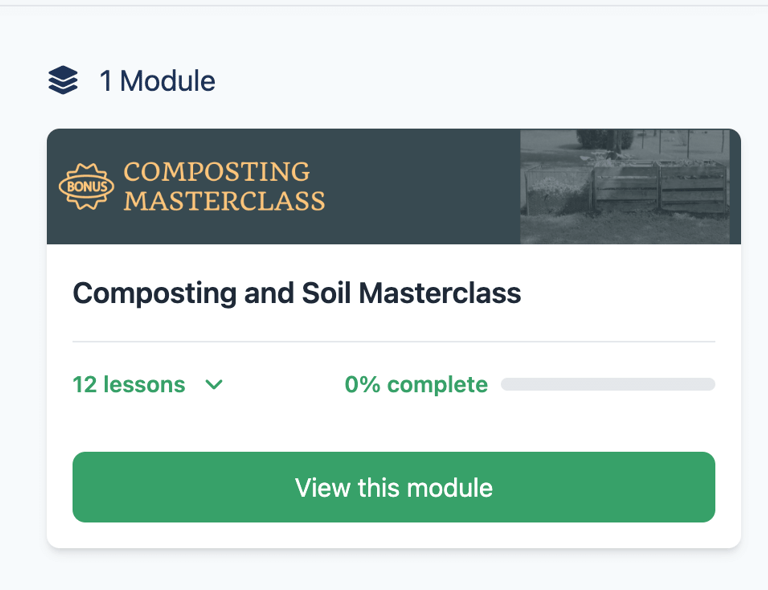The width and height of the screenshot is (768, 590).
Task: Select the 1 Module heading text
Action: click(157, 81)
